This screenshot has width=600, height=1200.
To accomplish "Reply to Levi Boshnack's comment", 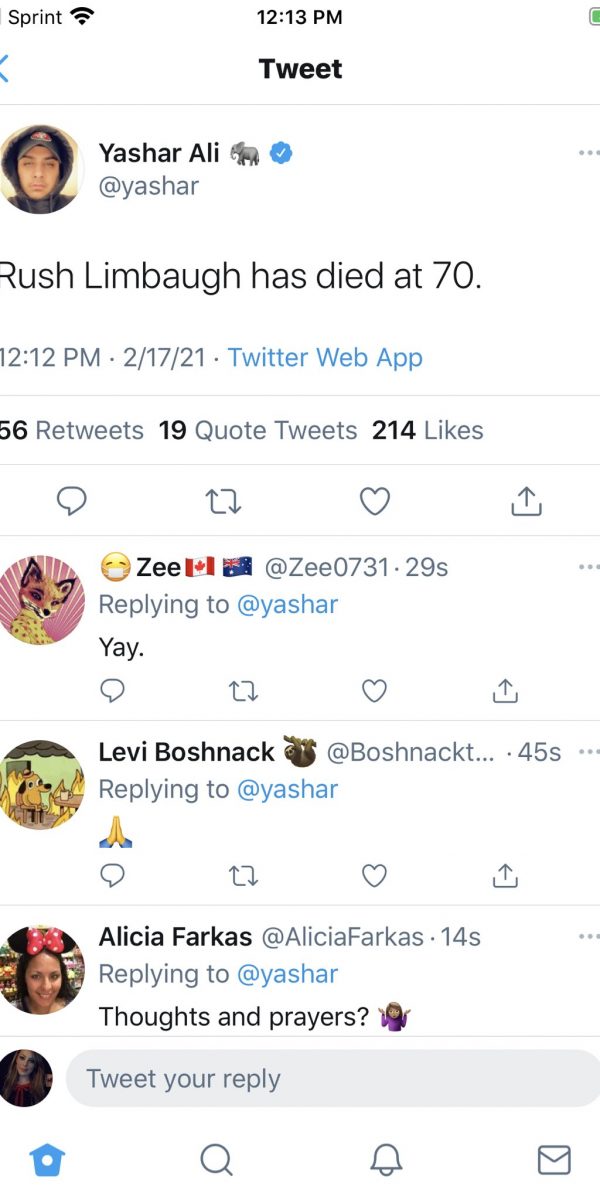I will pyautogui.click(x=114, y=876).
